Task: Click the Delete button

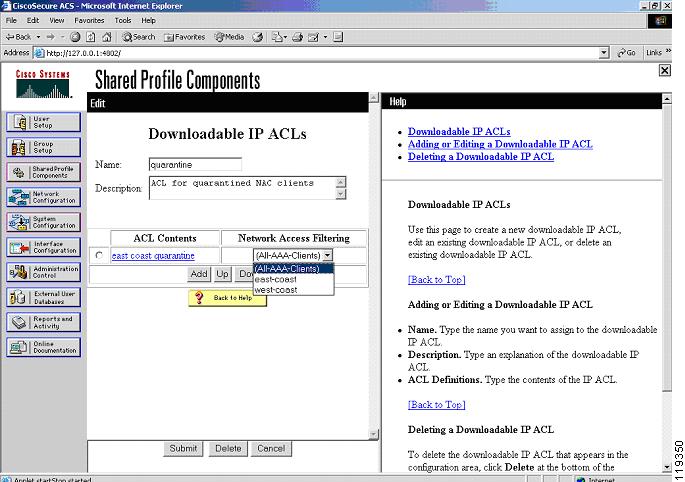Action: [228, 448]
